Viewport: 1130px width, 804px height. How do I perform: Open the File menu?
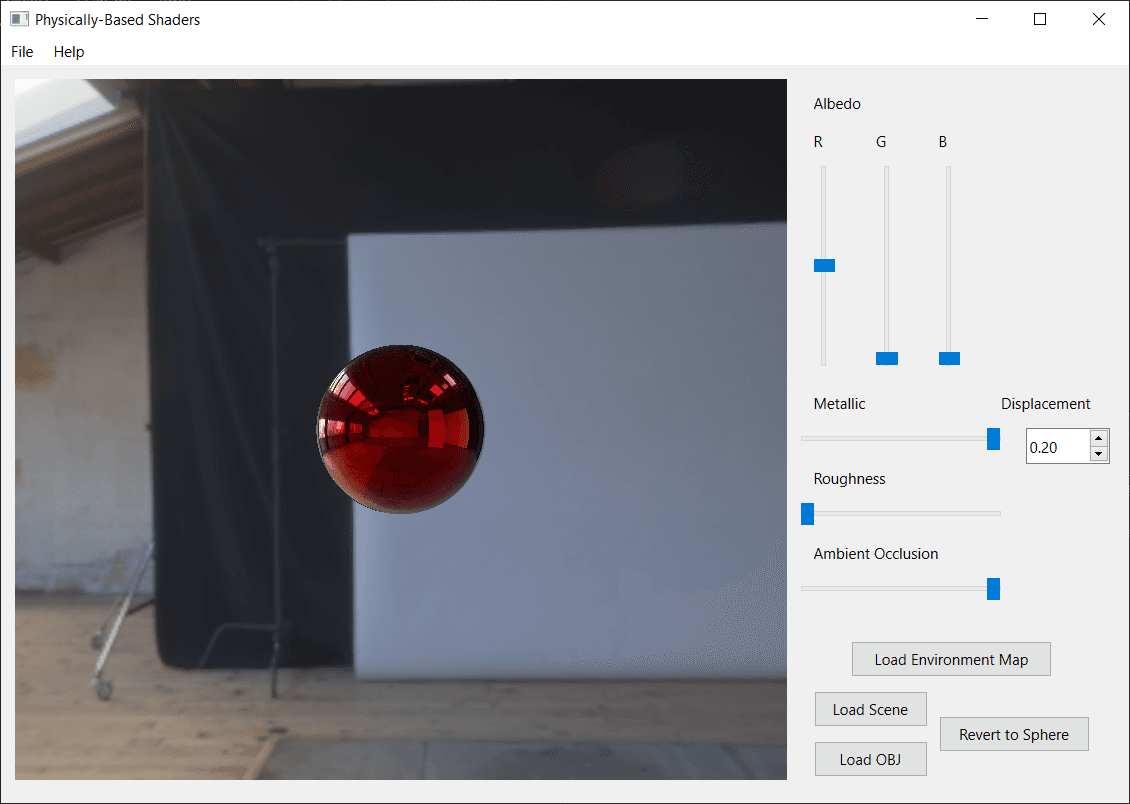click(22, 52)
